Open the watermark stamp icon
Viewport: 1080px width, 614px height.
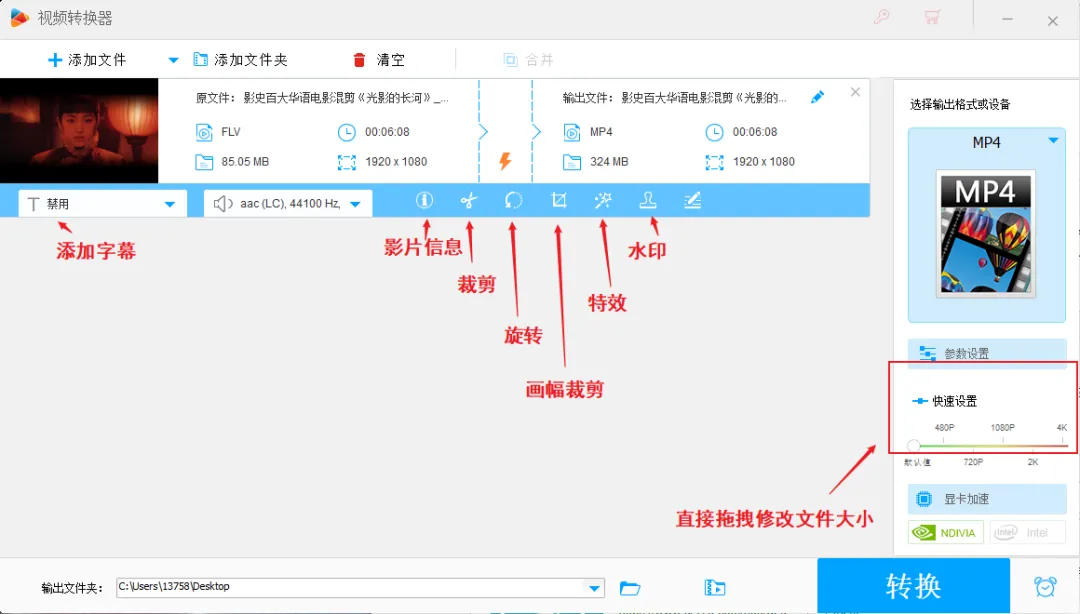coord(647,201)
